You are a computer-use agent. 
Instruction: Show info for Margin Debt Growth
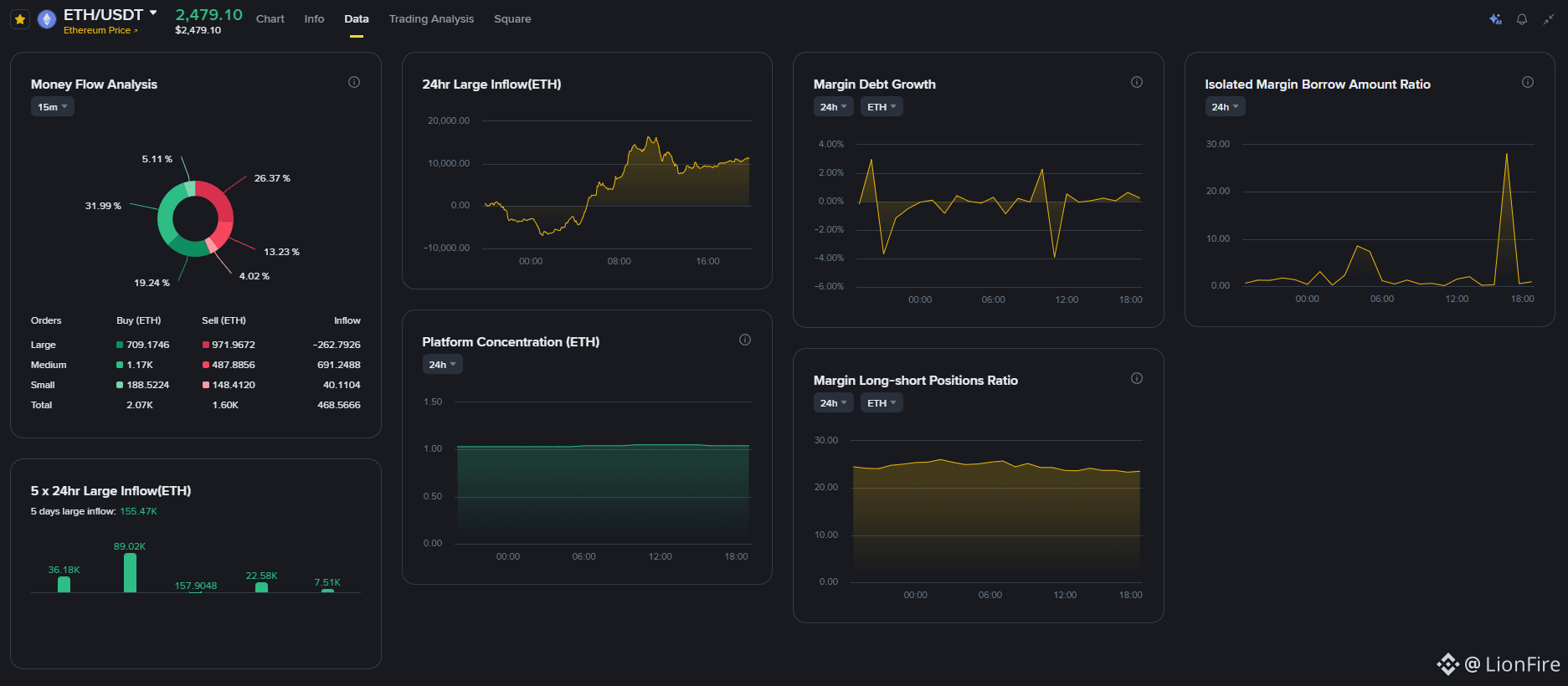coord(1137,82)
